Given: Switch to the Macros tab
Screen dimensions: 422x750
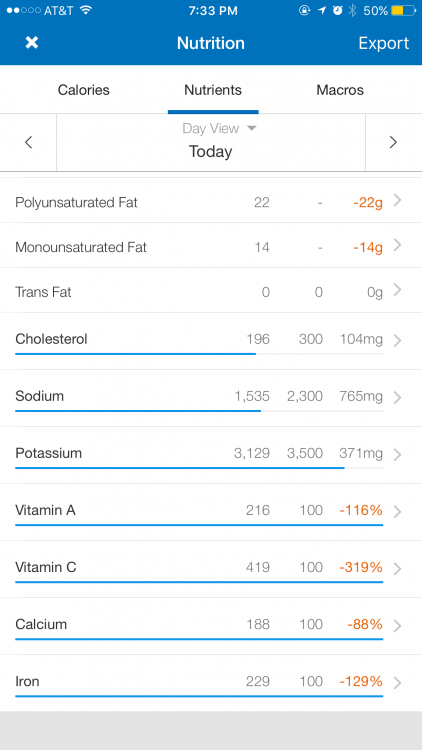Looking at the screenshot, I should (340, 90).
